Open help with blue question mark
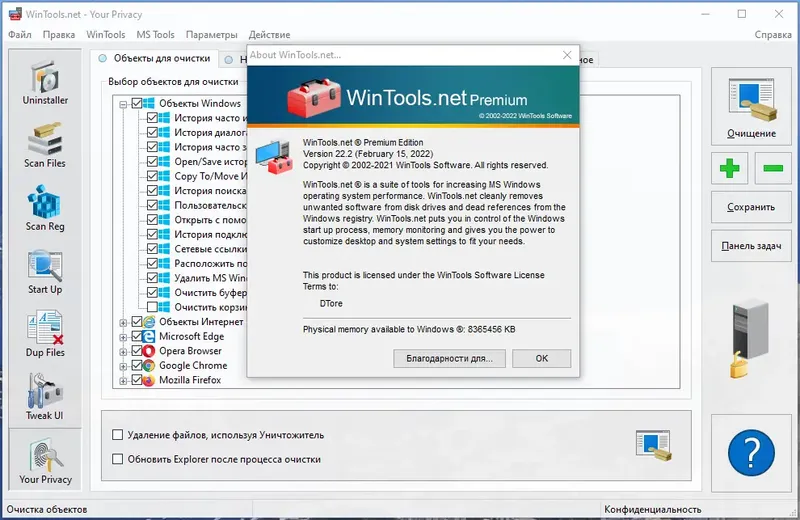 pyautogui.click(x=751, y=453)
